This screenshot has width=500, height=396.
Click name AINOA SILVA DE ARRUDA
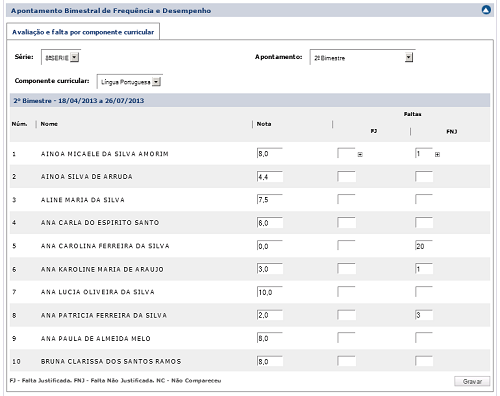87,177
